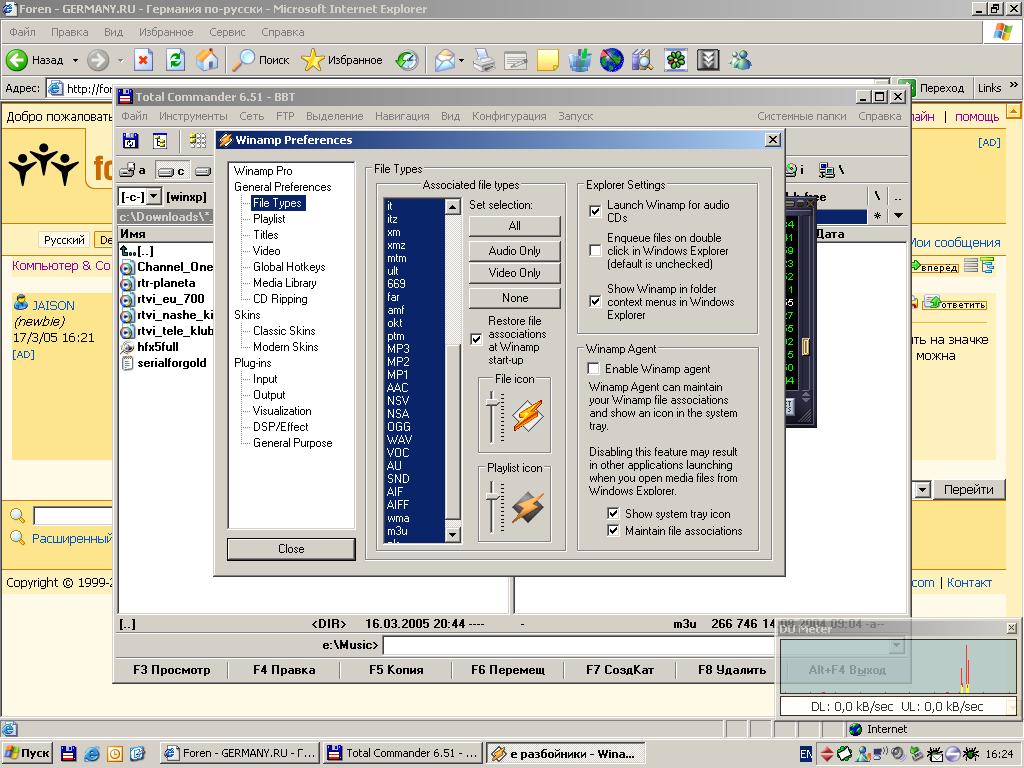
Task: Open Избранное favorites panel
Action: tap(342, 60)
